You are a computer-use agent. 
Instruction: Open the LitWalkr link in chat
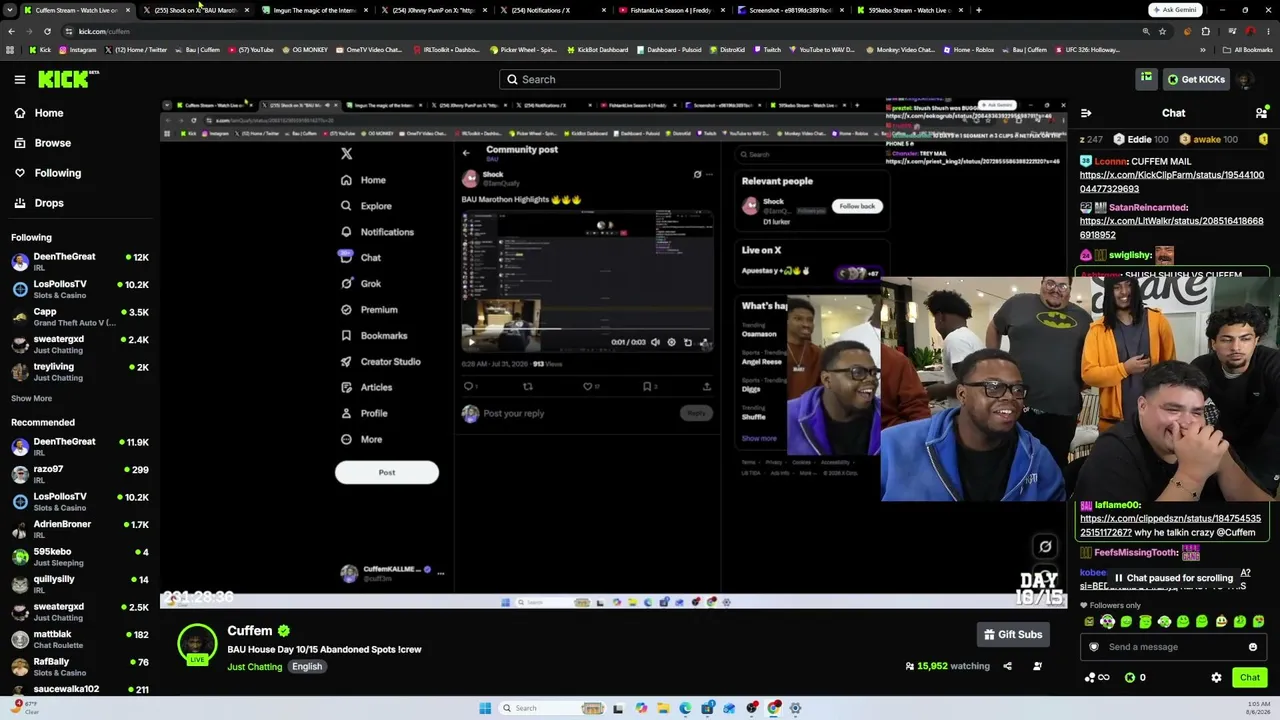click(x=1172, y=228)
